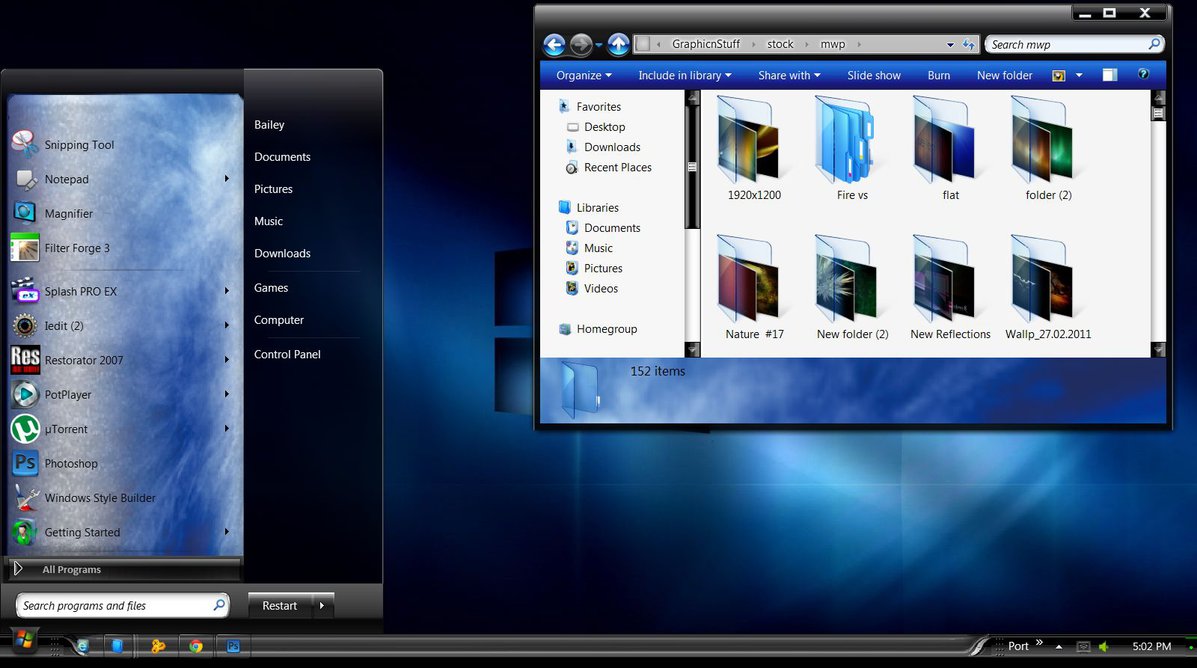1197x668 pixels.
Task: Show hidden tray icons arrow
Action: point(1059,647)
